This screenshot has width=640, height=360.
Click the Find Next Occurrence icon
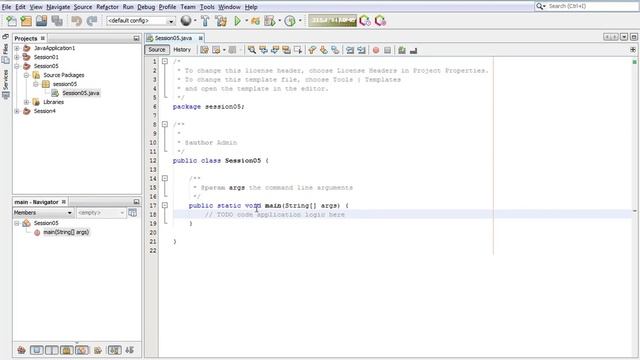click(275, 50)
